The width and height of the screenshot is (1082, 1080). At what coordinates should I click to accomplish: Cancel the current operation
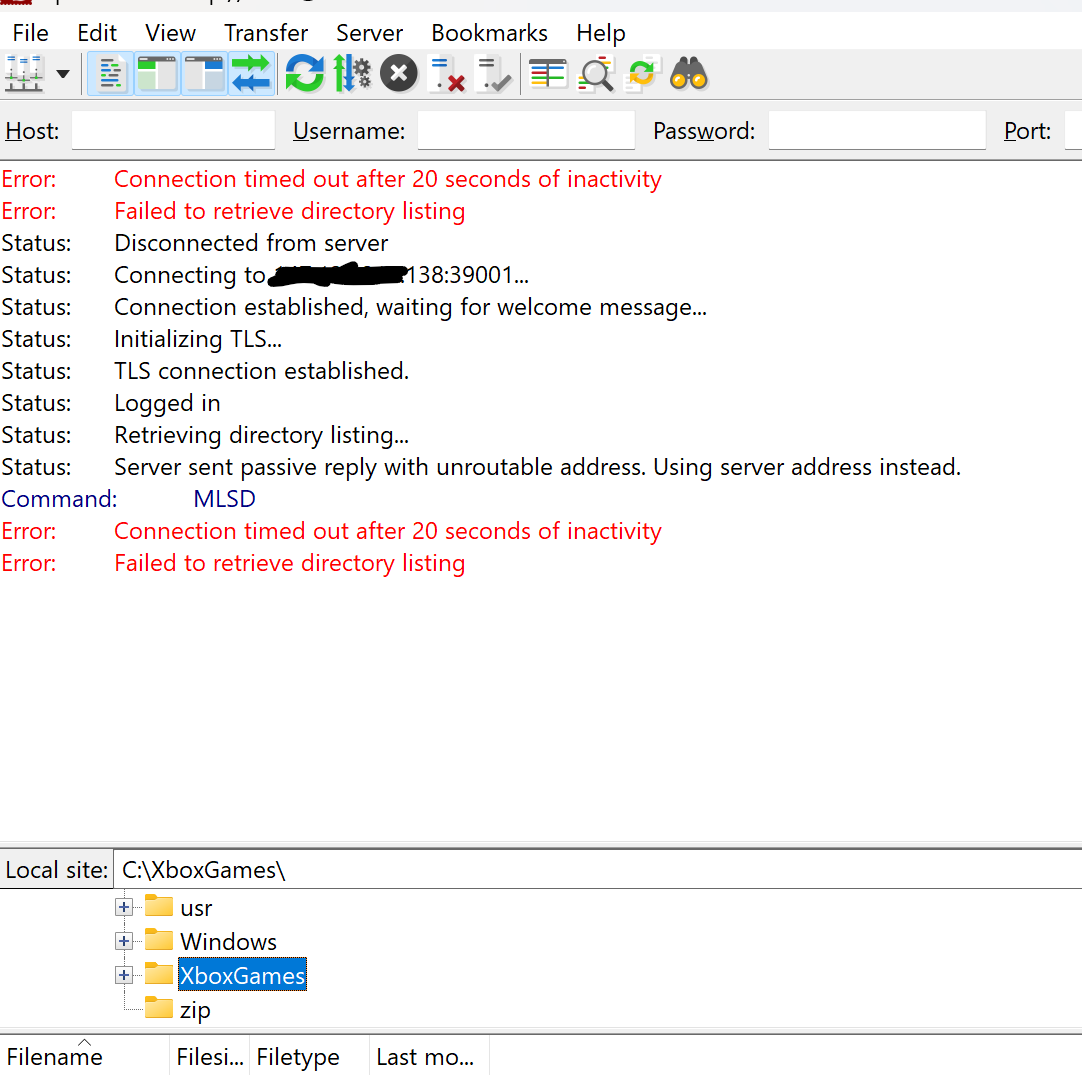[398, 72]
